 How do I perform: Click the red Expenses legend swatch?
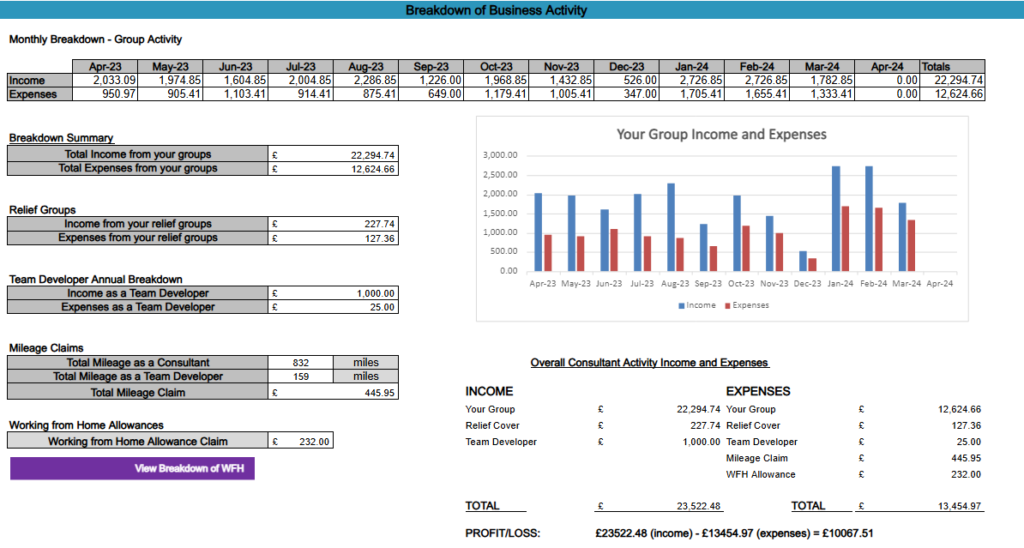(x=728, y=306)
